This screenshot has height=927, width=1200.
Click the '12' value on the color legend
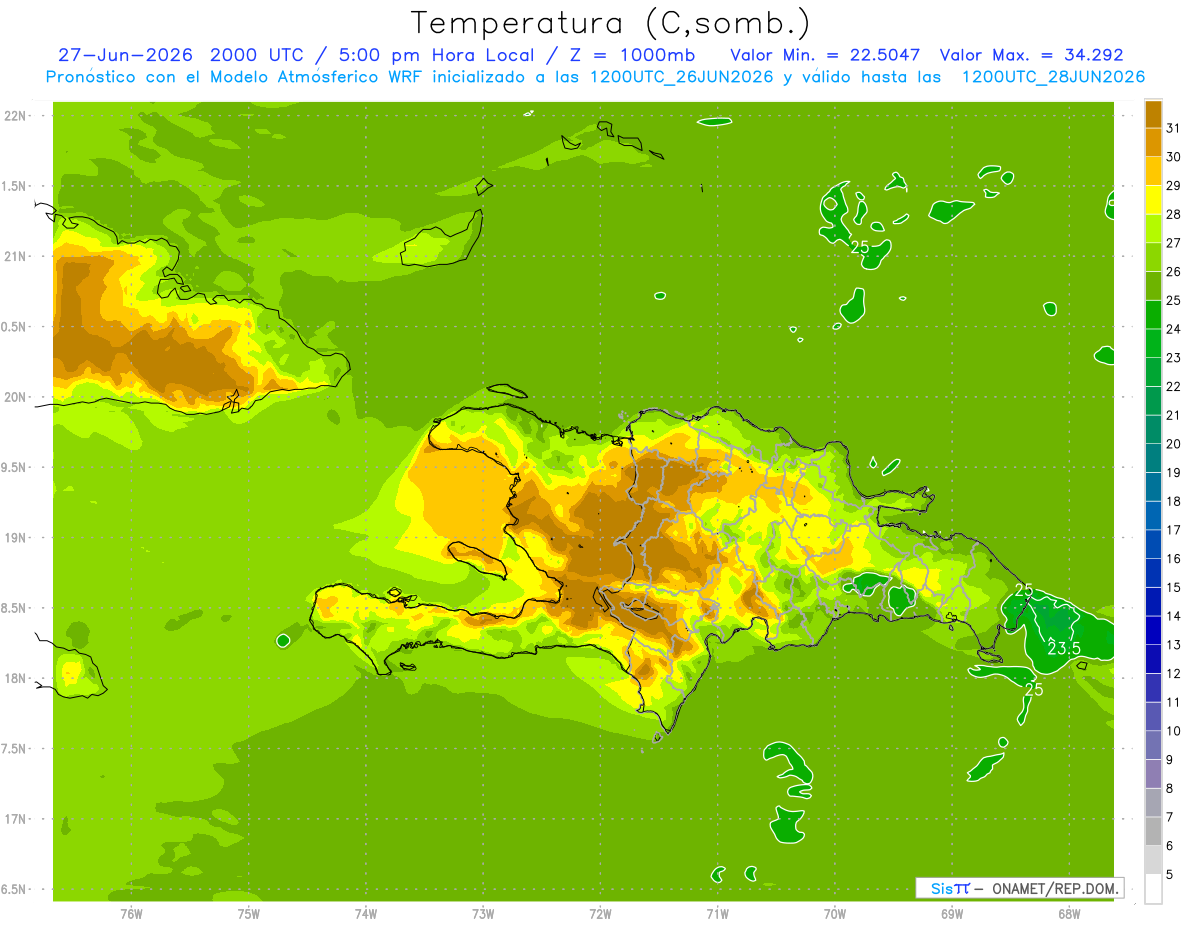point(1173,673)
